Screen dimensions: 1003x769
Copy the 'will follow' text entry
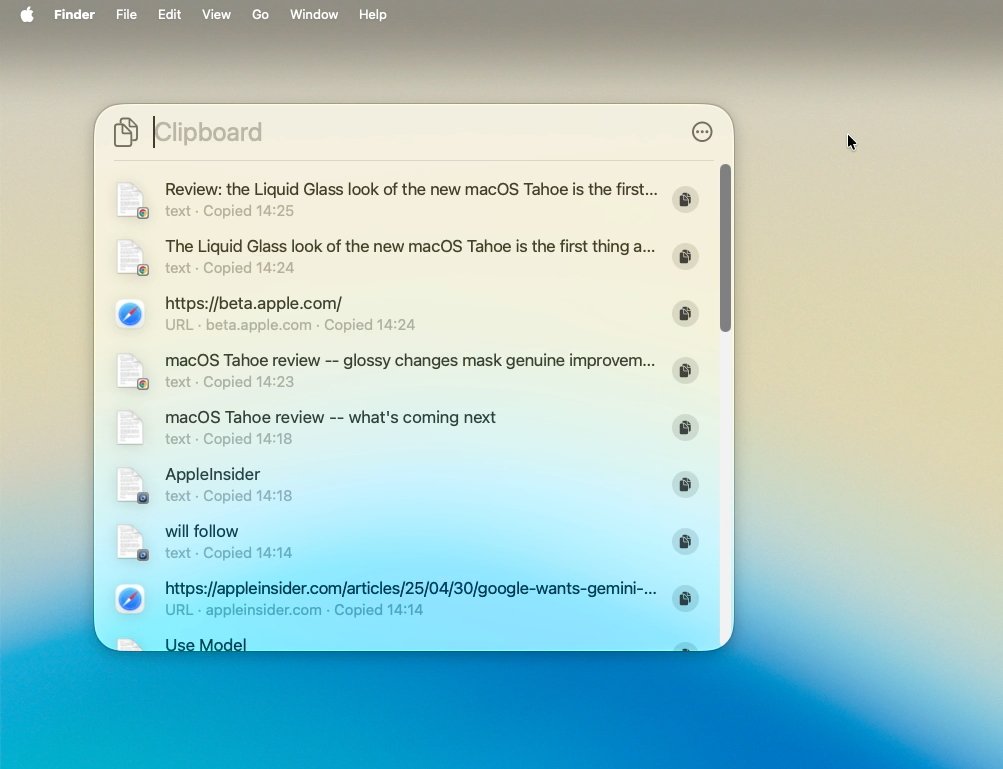click(685, 542)
